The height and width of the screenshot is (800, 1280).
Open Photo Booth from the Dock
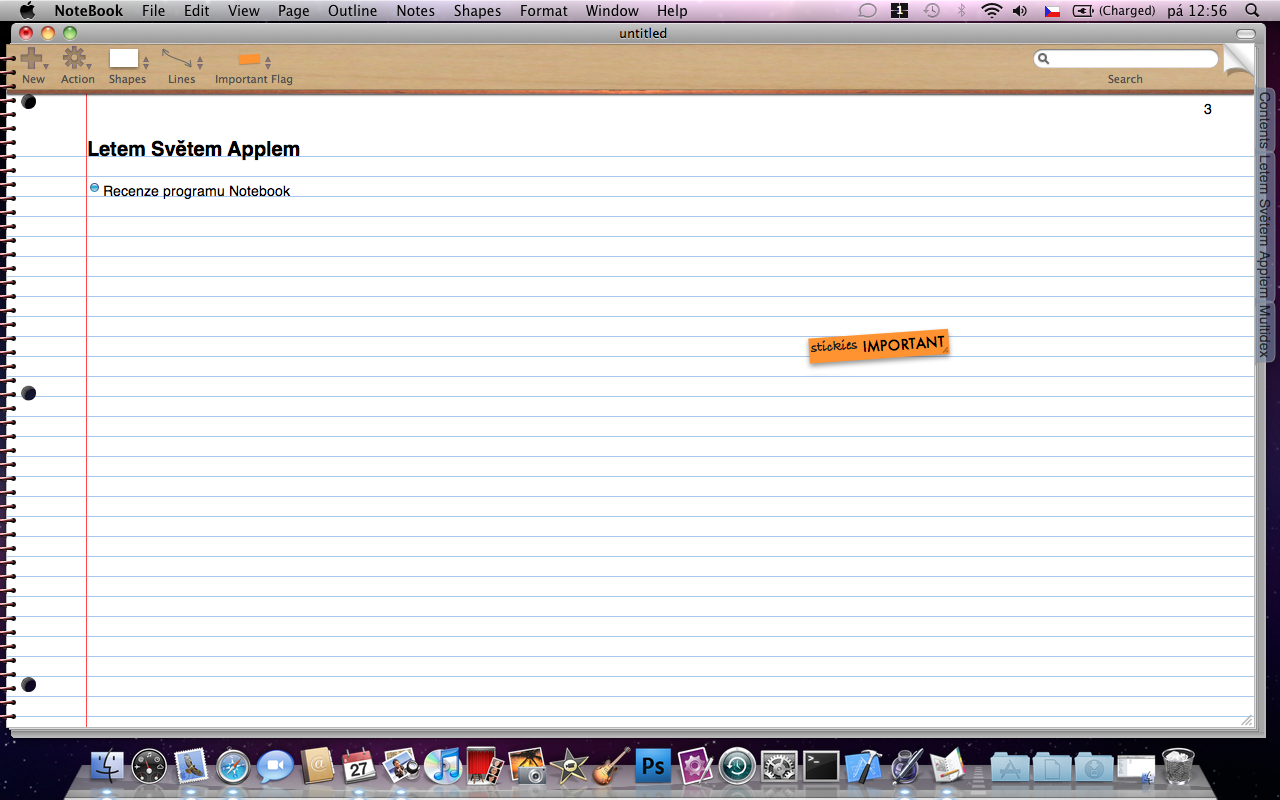tap(484, 767)
